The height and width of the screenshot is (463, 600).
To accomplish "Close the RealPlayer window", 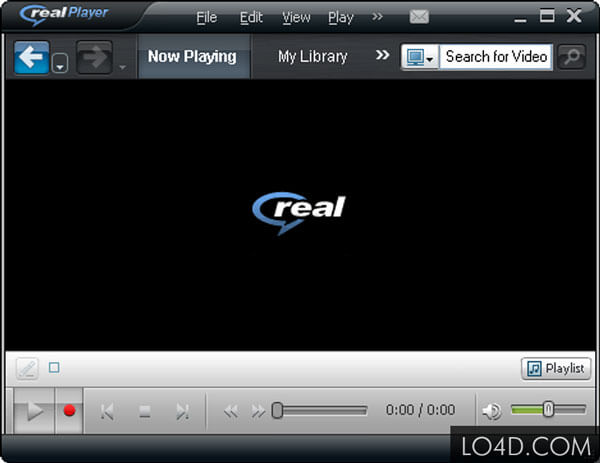I will [x=574, y=16].
